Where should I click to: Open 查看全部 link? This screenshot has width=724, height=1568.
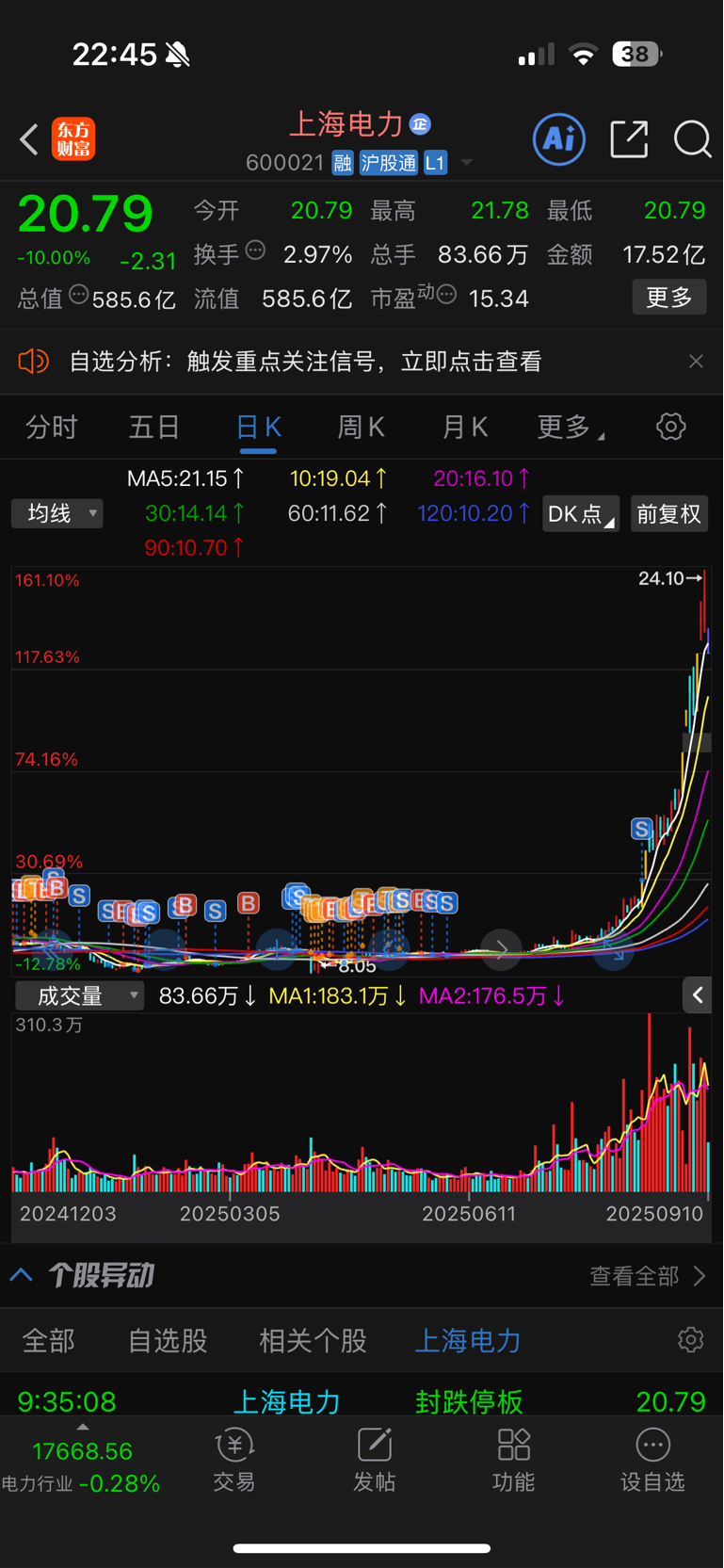(x=648, y=1276)
